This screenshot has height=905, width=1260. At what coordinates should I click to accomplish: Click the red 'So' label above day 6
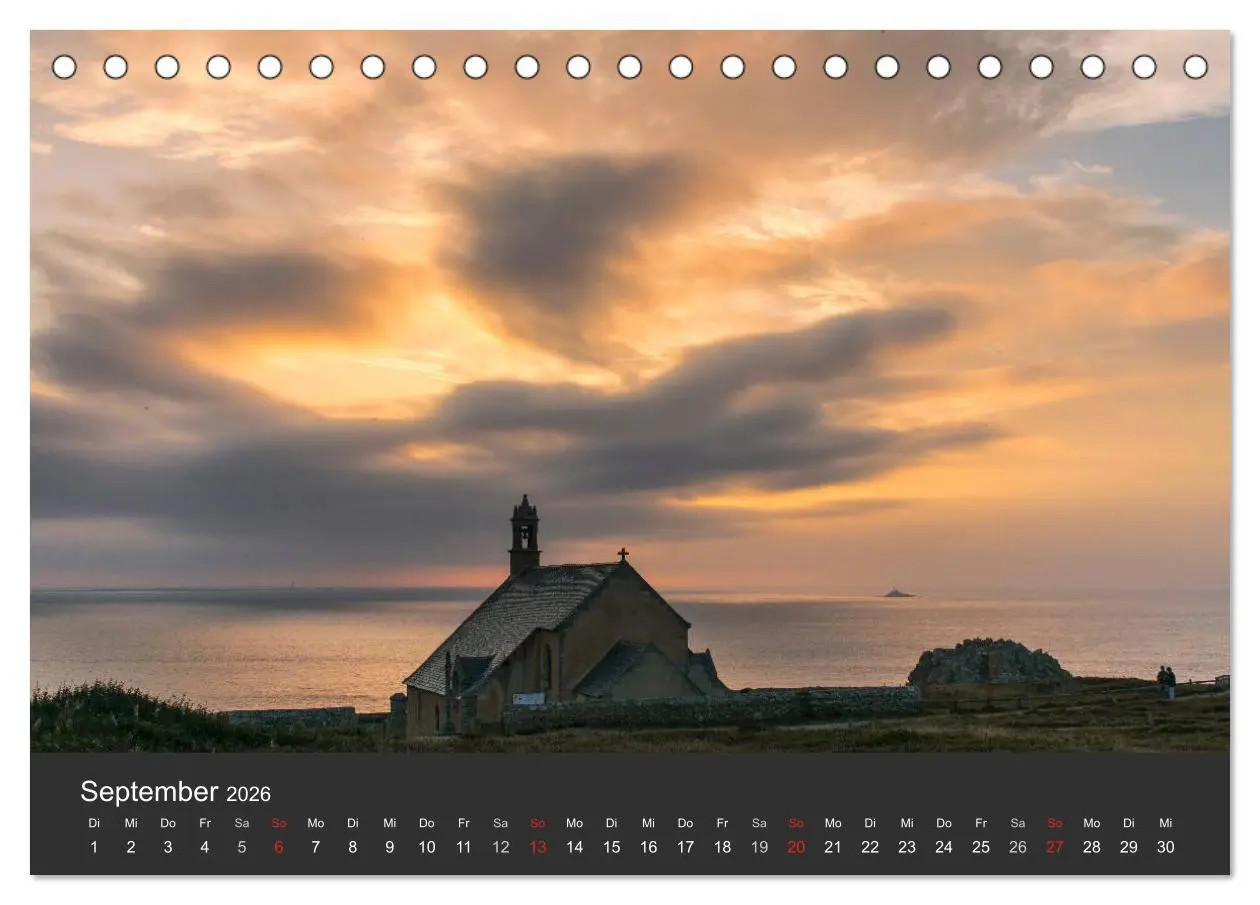coord(279,823)
